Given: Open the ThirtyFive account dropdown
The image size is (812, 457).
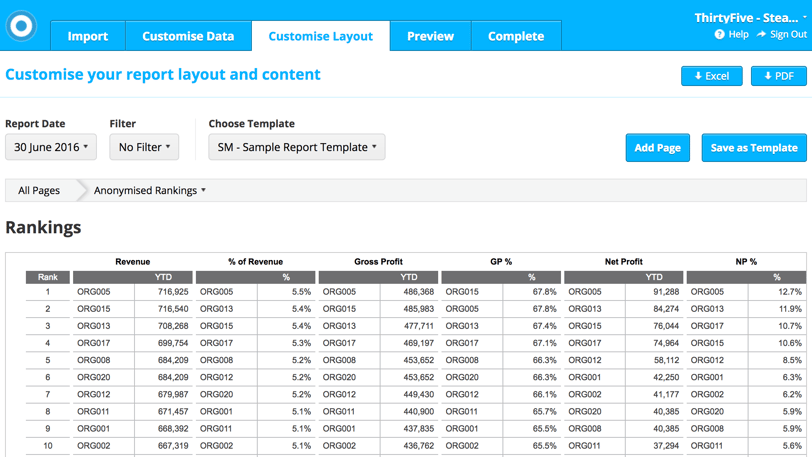Looking at the screenshot, I should coord(750,18).
